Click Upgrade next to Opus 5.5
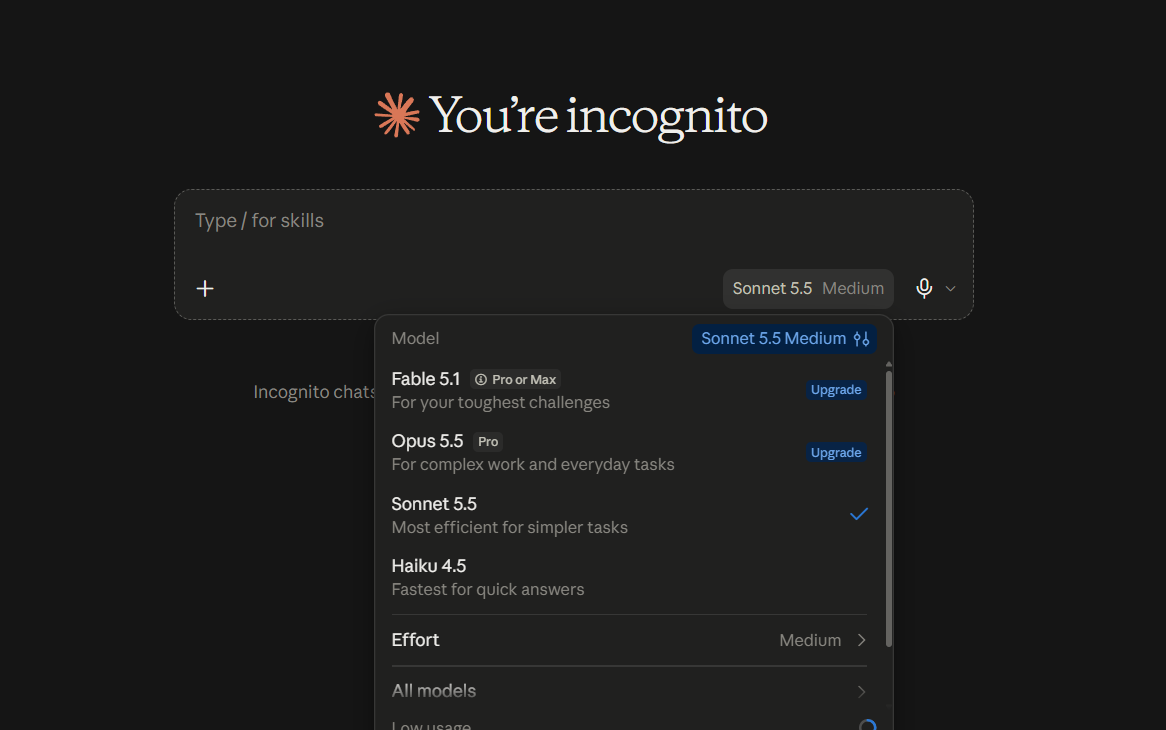Screen dimensions: 1166x730 836,453
